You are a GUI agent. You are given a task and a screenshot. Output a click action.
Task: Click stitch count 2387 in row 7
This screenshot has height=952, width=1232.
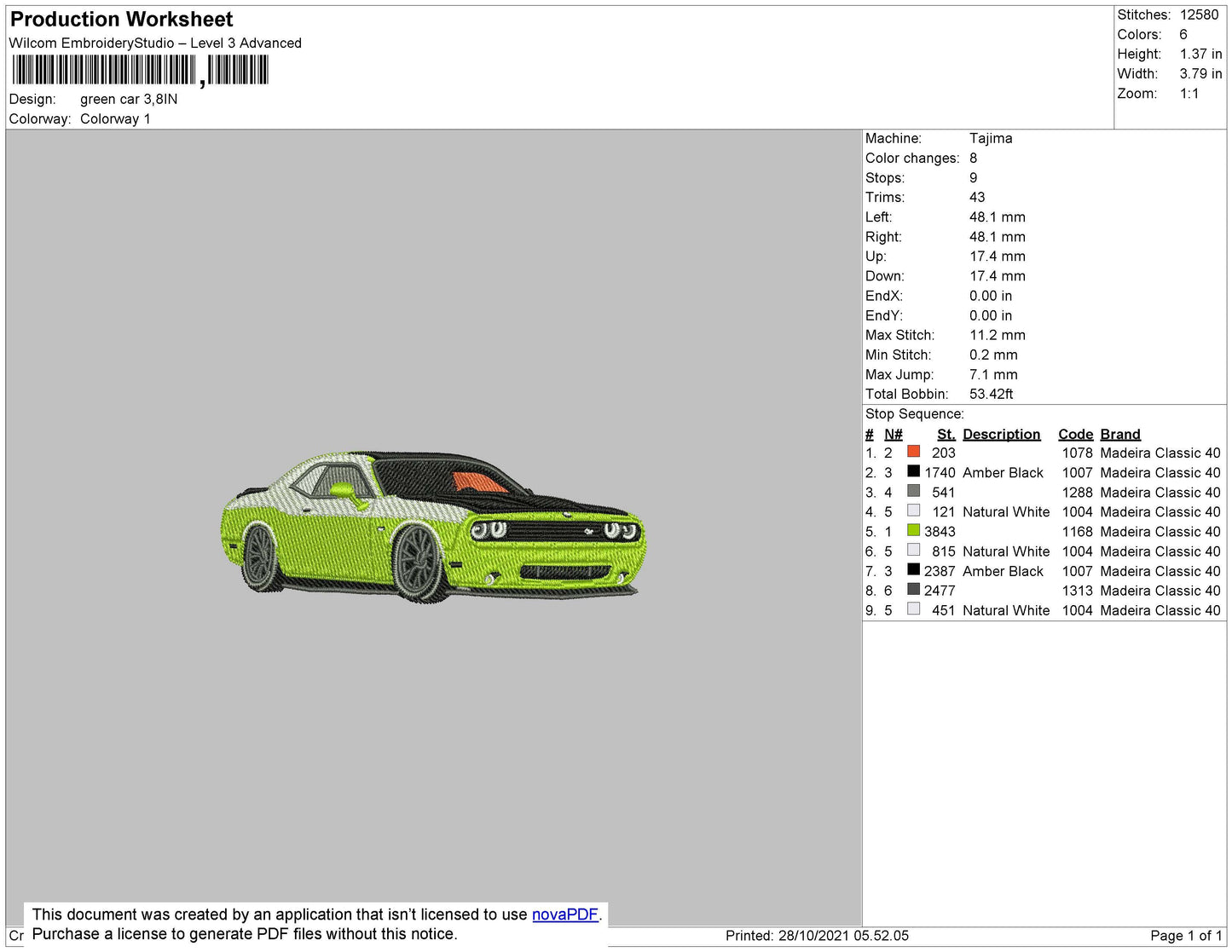pyautogui.click(x=940, y=572)
